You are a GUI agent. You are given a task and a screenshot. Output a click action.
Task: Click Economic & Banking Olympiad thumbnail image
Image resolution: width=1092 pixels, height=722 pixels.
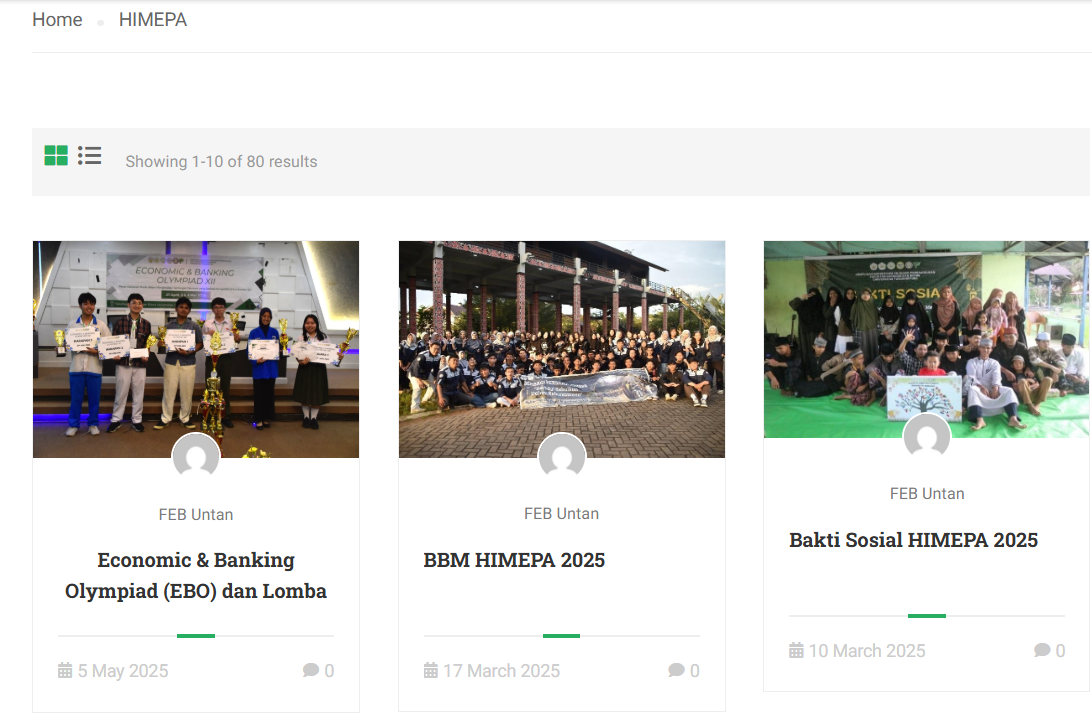click(x=196, y=340)
